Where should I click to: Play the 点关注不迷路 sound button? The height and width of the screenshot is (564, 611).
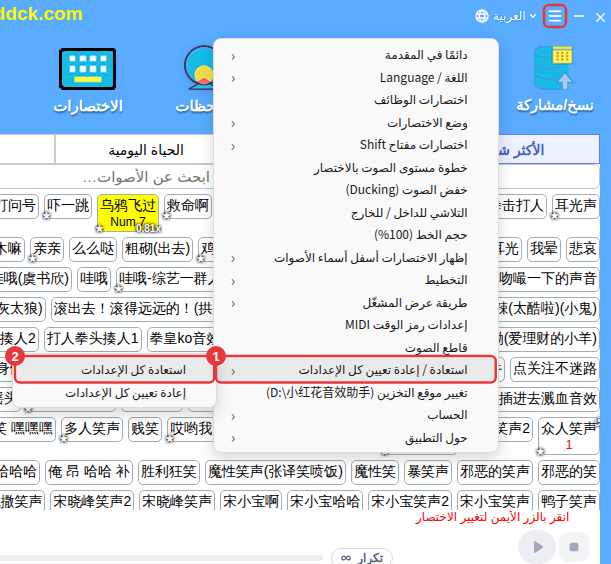(x=555, y=369)
